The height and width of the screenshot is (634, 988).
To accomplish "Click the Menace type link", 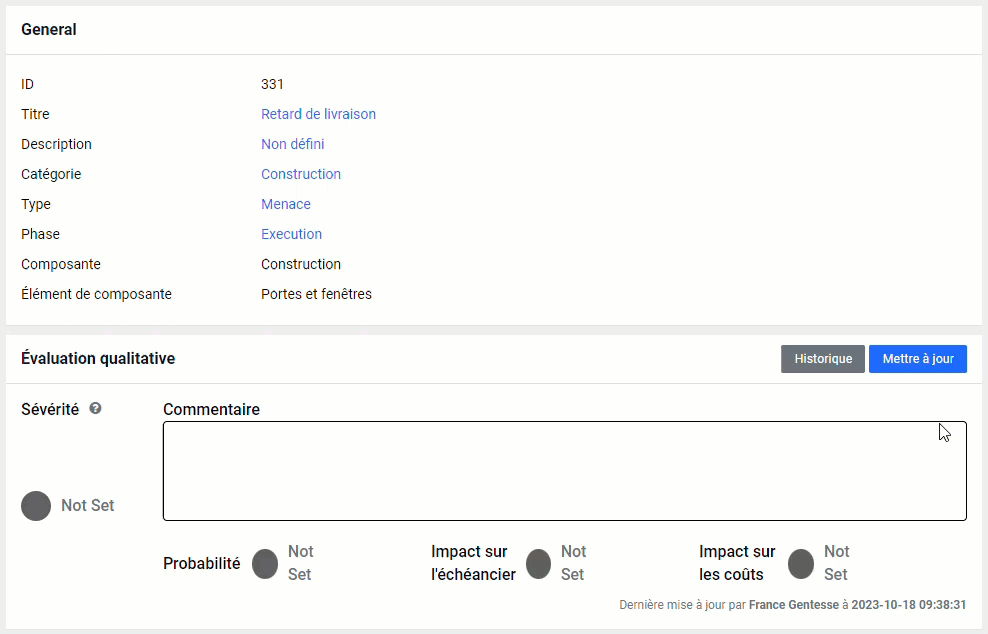I will tap(286, 204).
